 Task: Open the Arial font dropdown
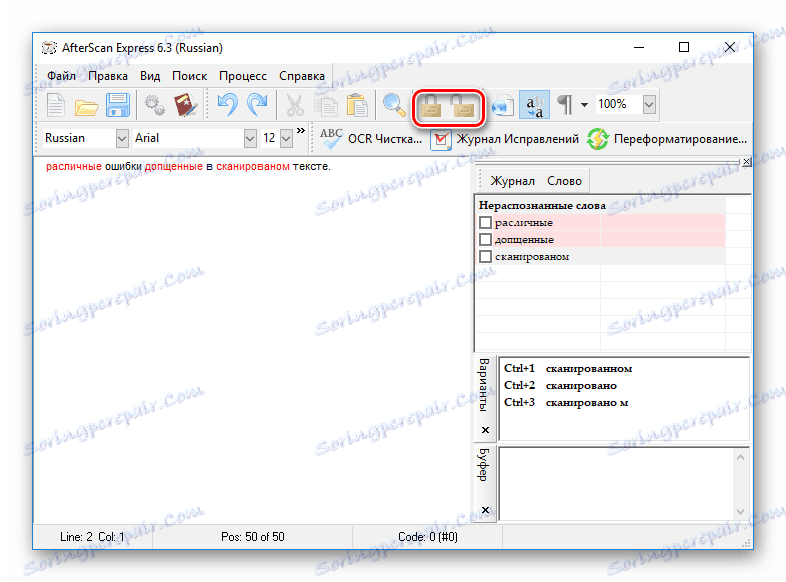click(x=250, y=138)
